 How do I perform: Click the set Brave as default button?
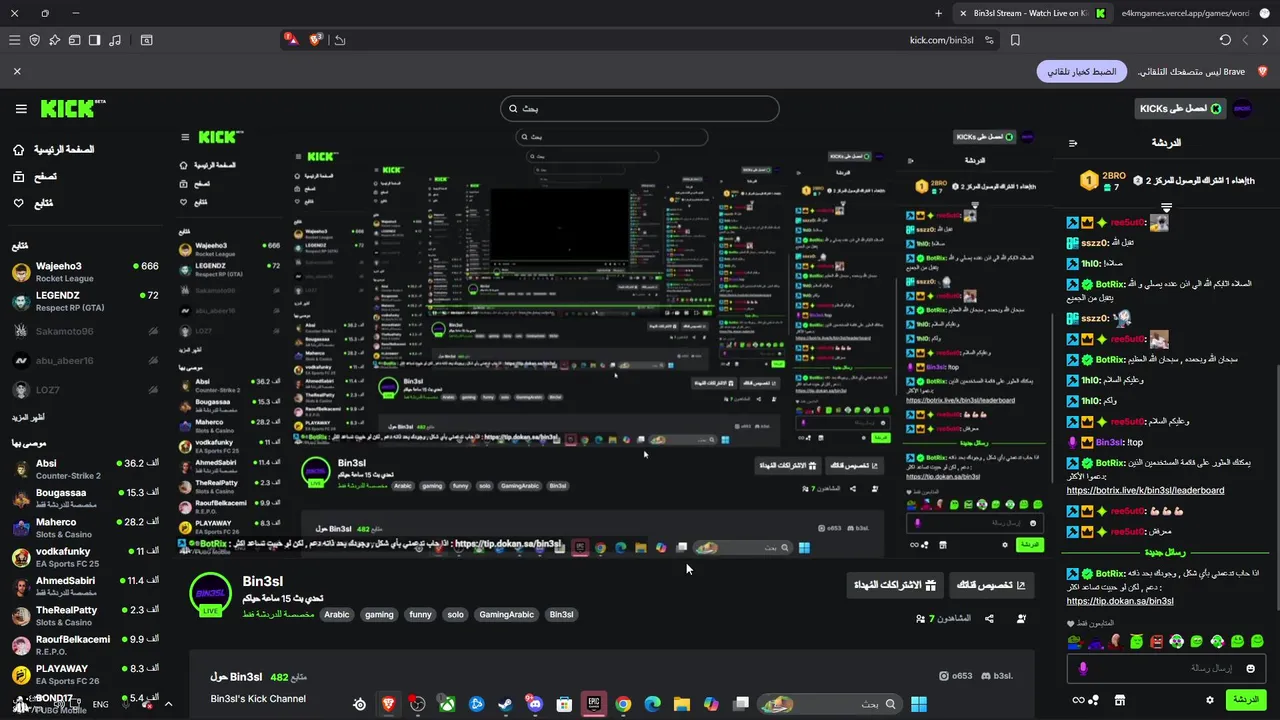tap(1082, 72)
